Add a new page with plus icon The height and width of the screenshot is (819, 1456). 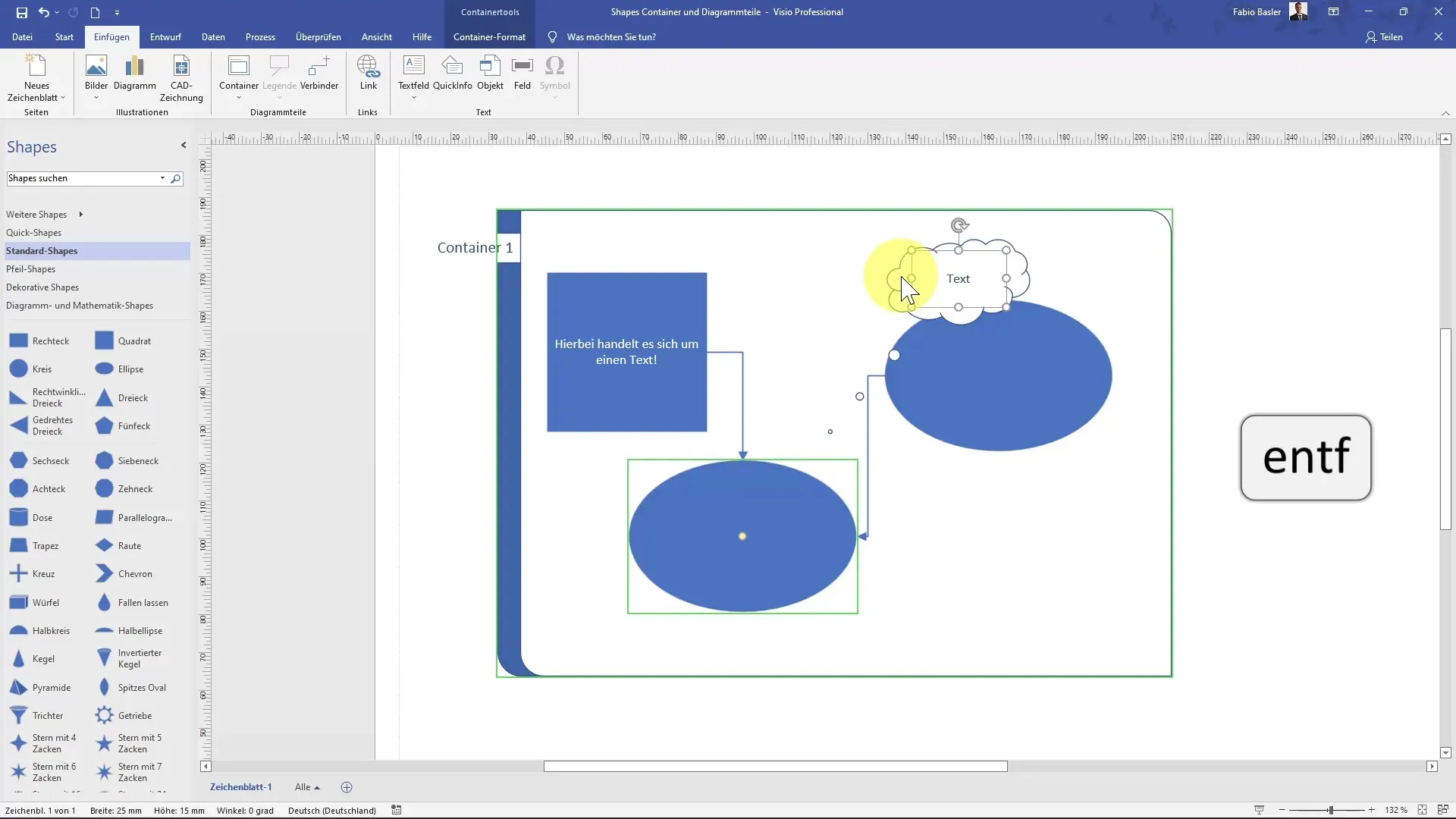coord(347,787)
